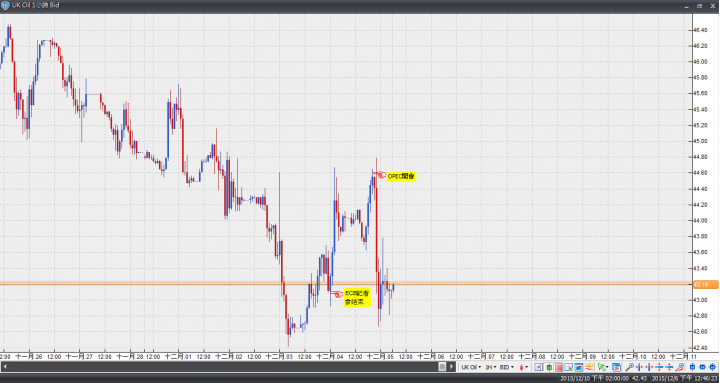Image resolution: width=720 pixels, height=383 pixels.
Task: Restore the chart window size
Action: pyautogui.click(x=700, y=6)
